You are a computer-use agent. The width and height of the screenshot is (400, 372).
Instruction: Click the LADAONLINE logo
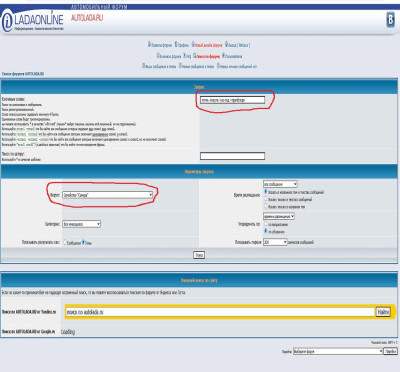(32, 21)
